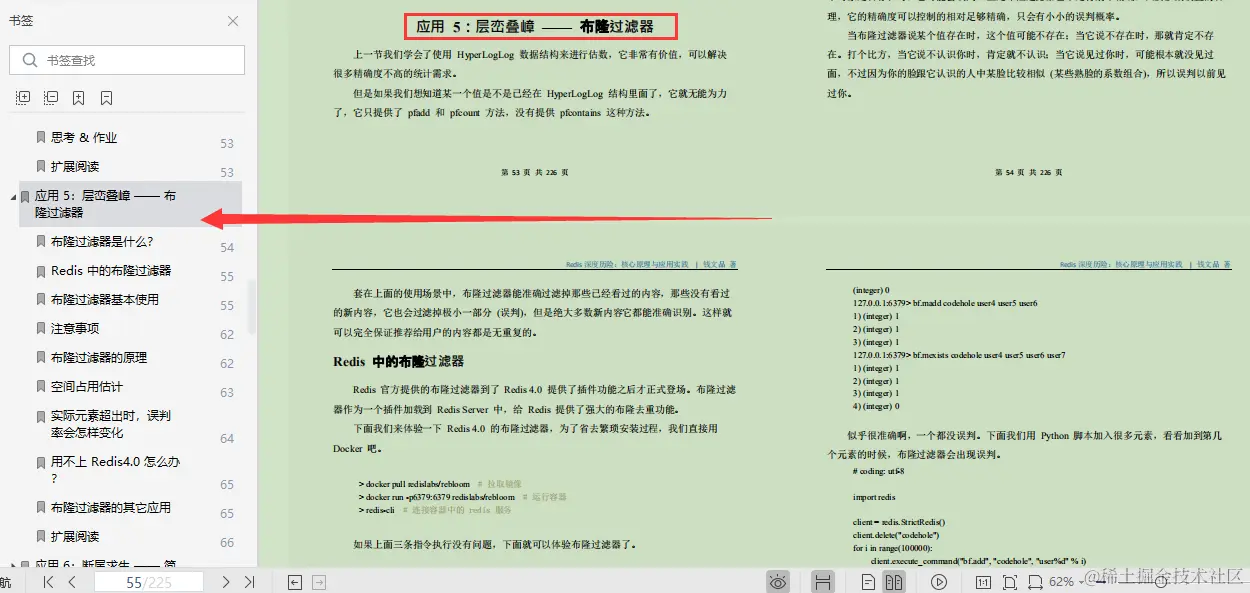Image resolution: width=1250 pixels, height=593 pixels.
Task: Click the previous page arrow
Action: point(72,581)
